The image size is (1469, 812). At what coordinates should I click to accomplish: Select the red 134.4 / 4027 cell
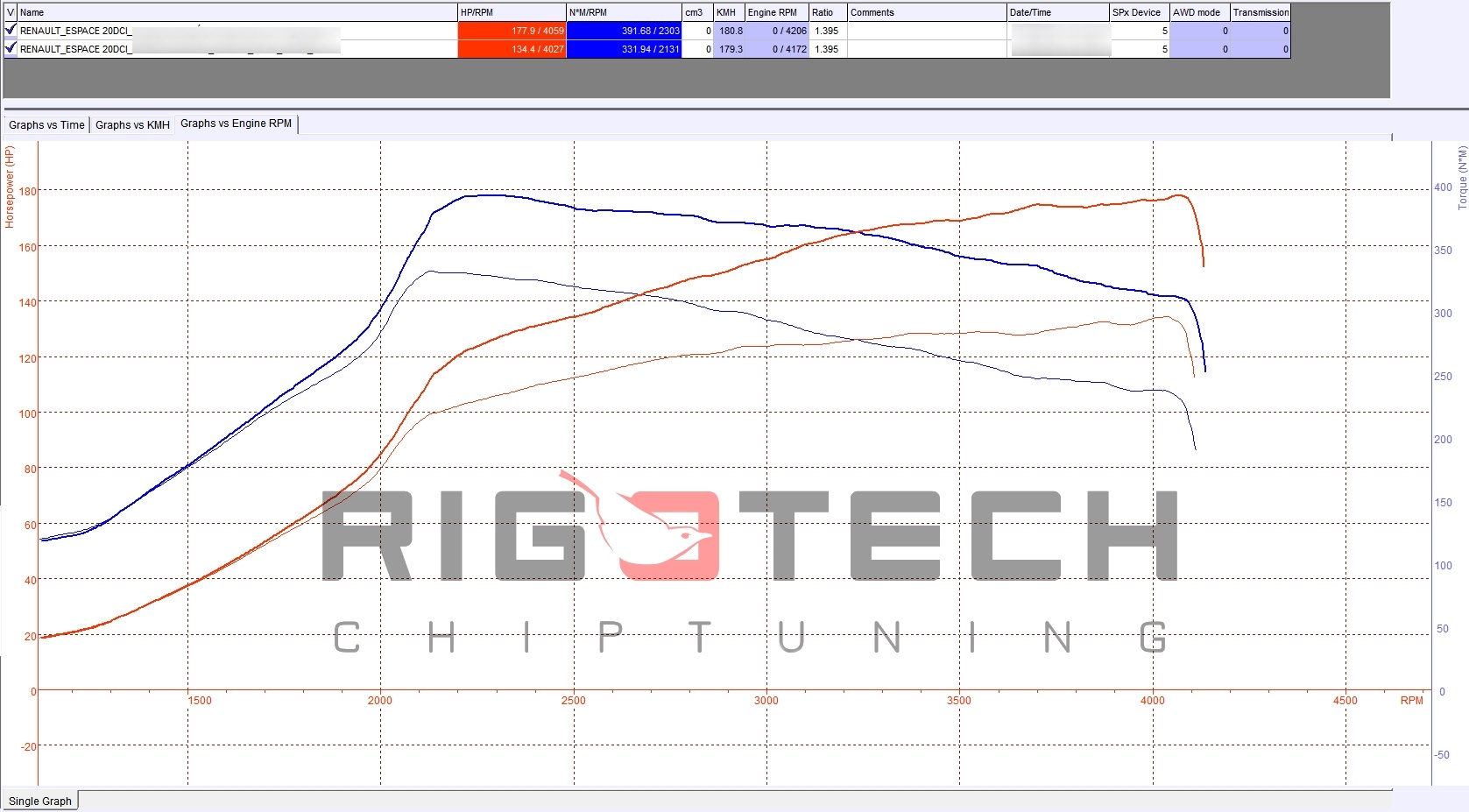pyautogui.click(x=512, y=49)
